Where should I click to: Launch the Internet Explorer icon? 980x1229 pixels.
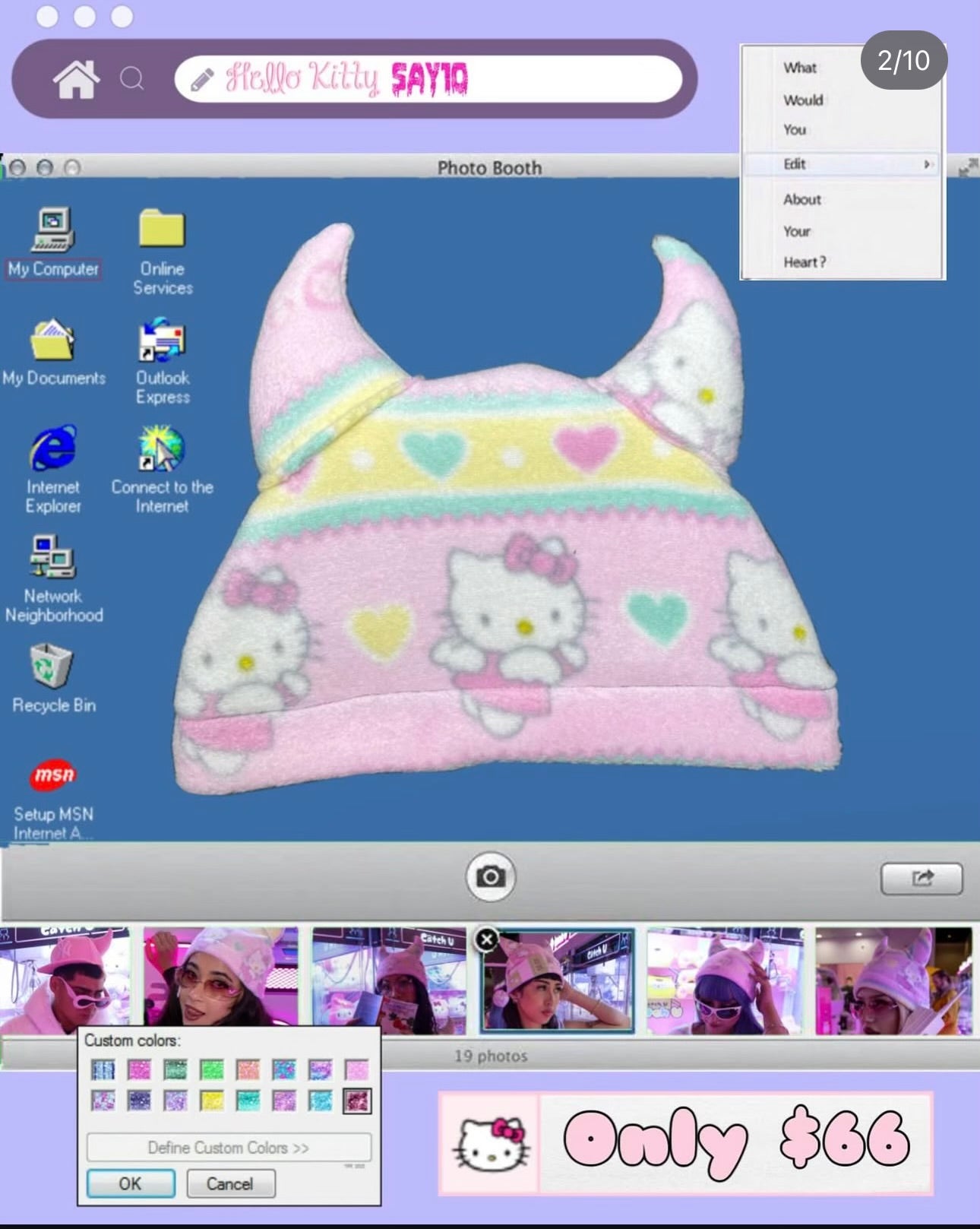[53, 470]
